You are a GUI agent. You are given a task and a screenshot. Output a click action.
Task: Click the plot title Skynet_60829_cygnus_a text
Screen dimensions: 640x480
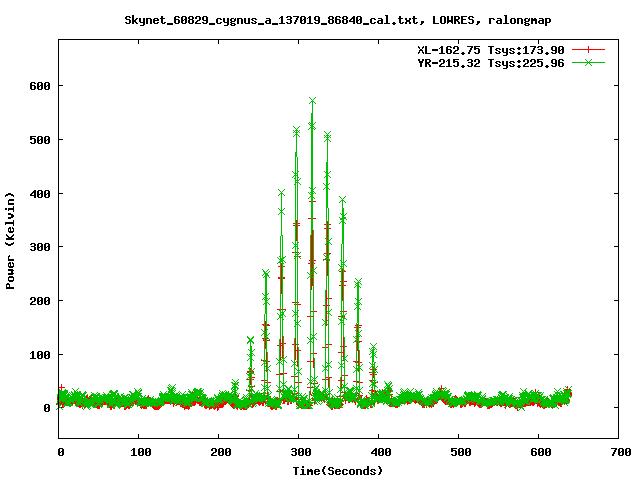tap(338, 20)
